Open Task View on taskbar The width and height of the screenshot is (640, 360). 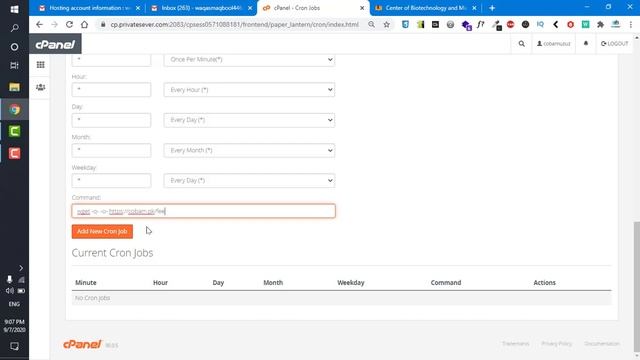coord(14,65)
